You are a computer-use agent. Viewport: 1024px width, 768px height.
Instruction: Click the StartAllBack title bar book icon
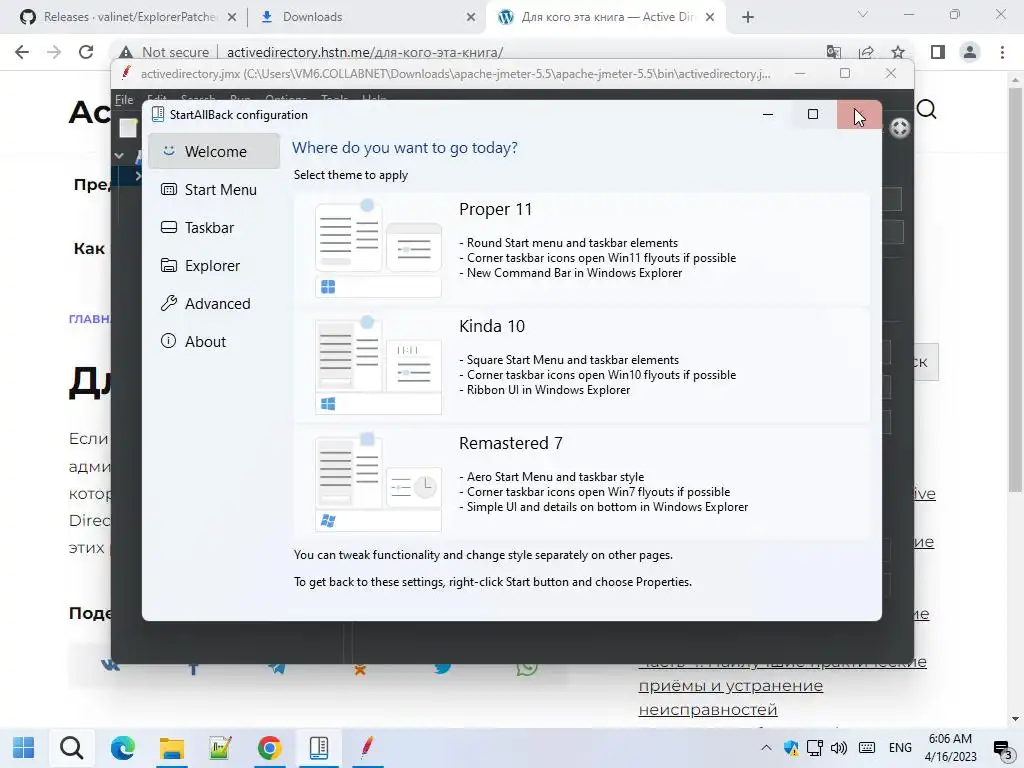point(157,114)
